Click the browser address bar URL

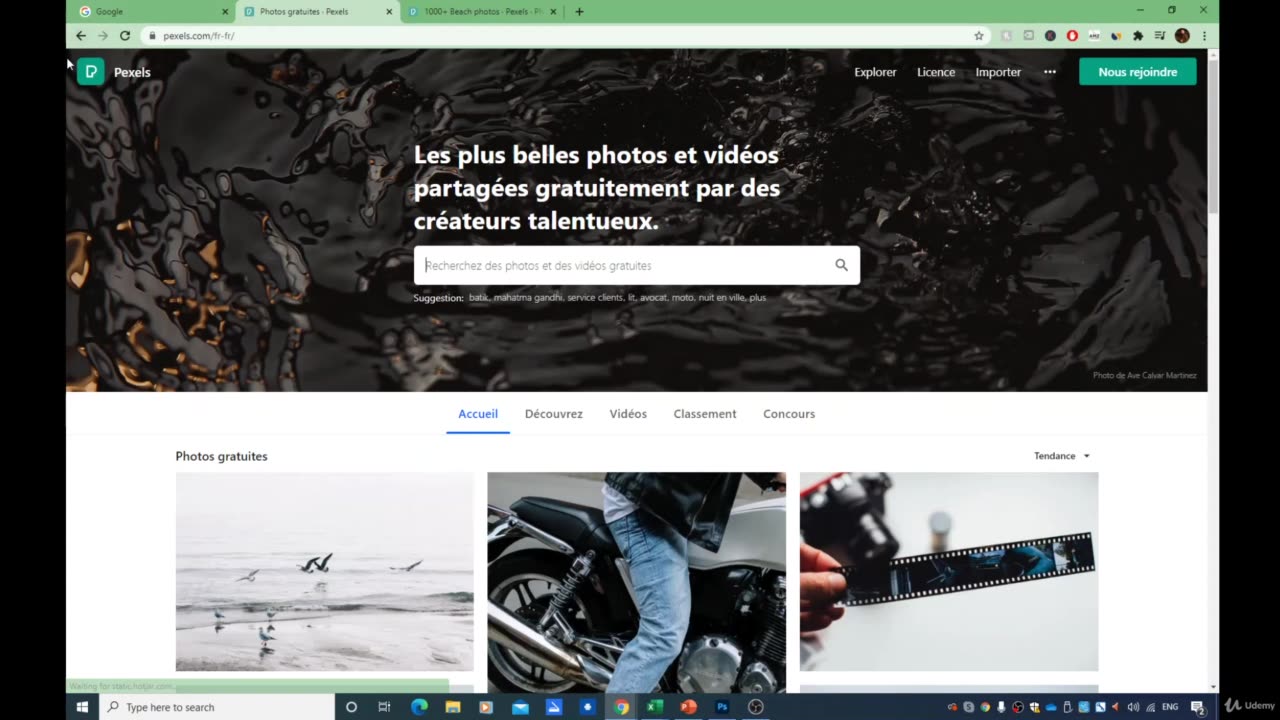pos(199,35)
